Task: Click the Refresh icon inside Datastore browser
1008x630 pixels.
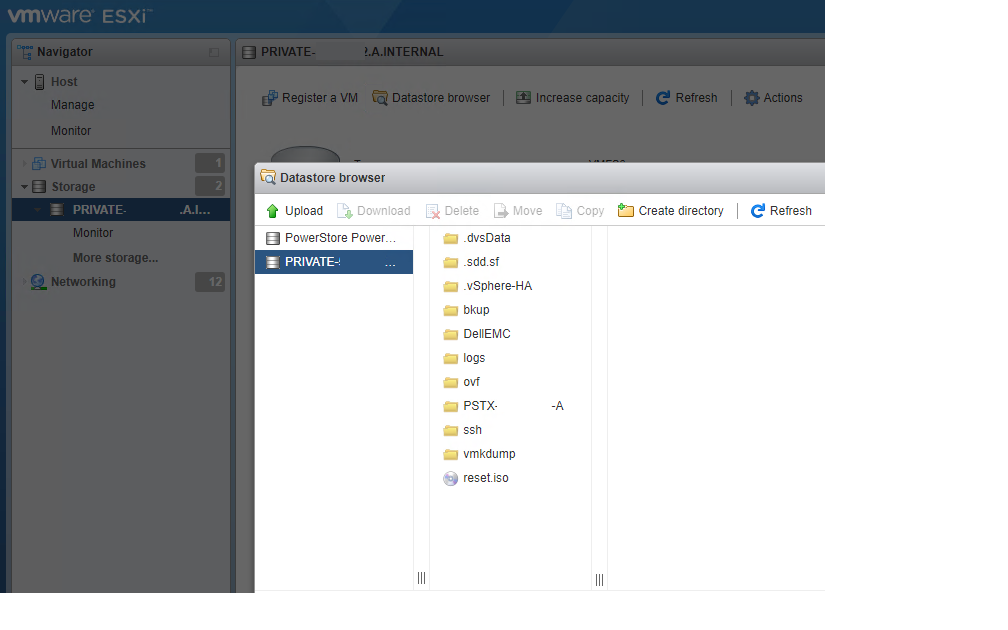Action: [x=760, y=210]
